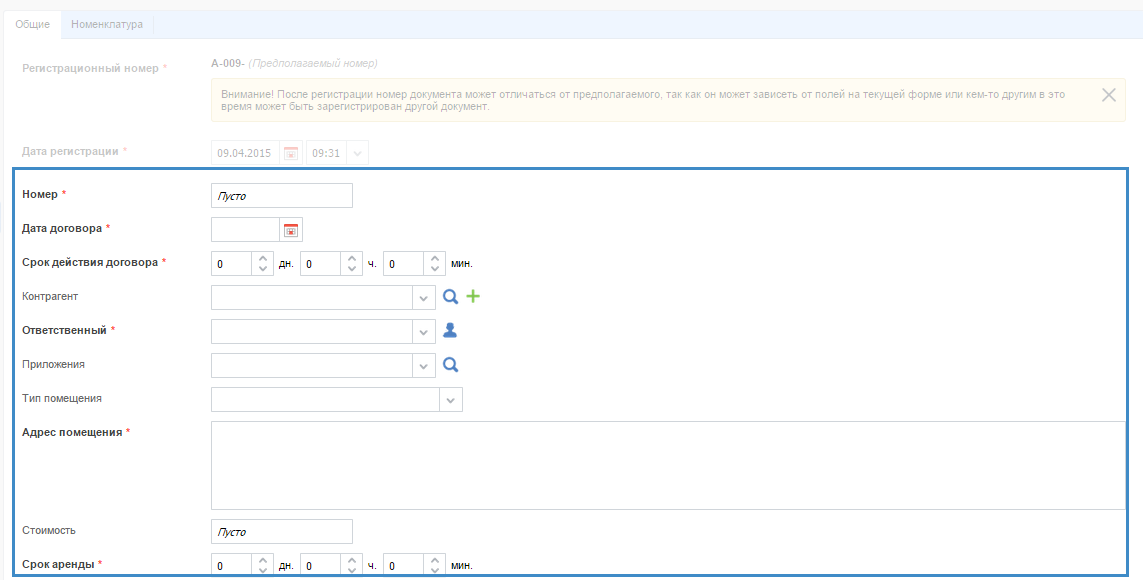The width and height of the screenshot is (1143, 580).
Task: Decrease minutes in Срок действия договора
Action: coord(435,270)
